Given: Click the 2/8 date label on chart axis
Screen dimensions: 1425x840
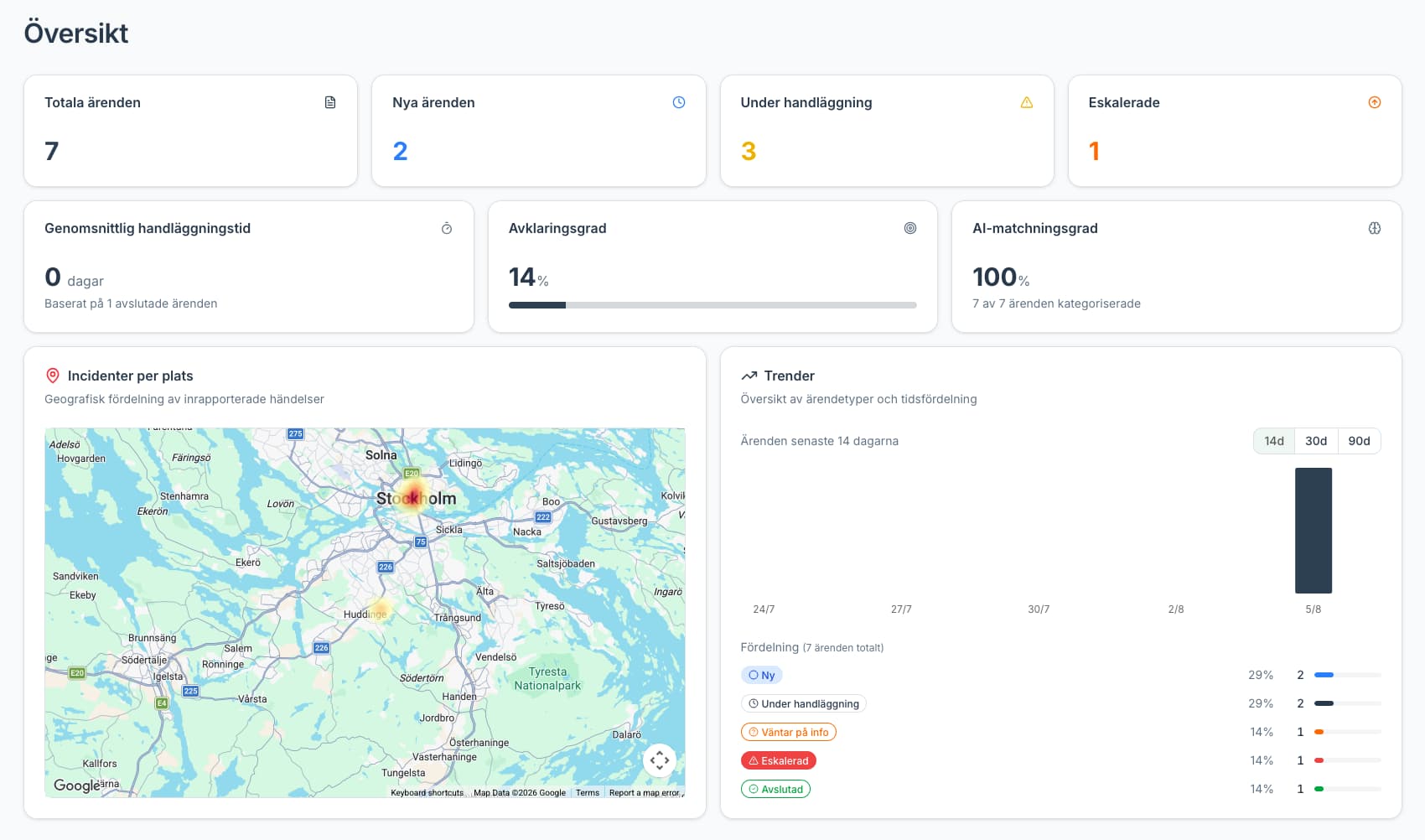Looking at the screenshot, I should (x=1176, y=609).
